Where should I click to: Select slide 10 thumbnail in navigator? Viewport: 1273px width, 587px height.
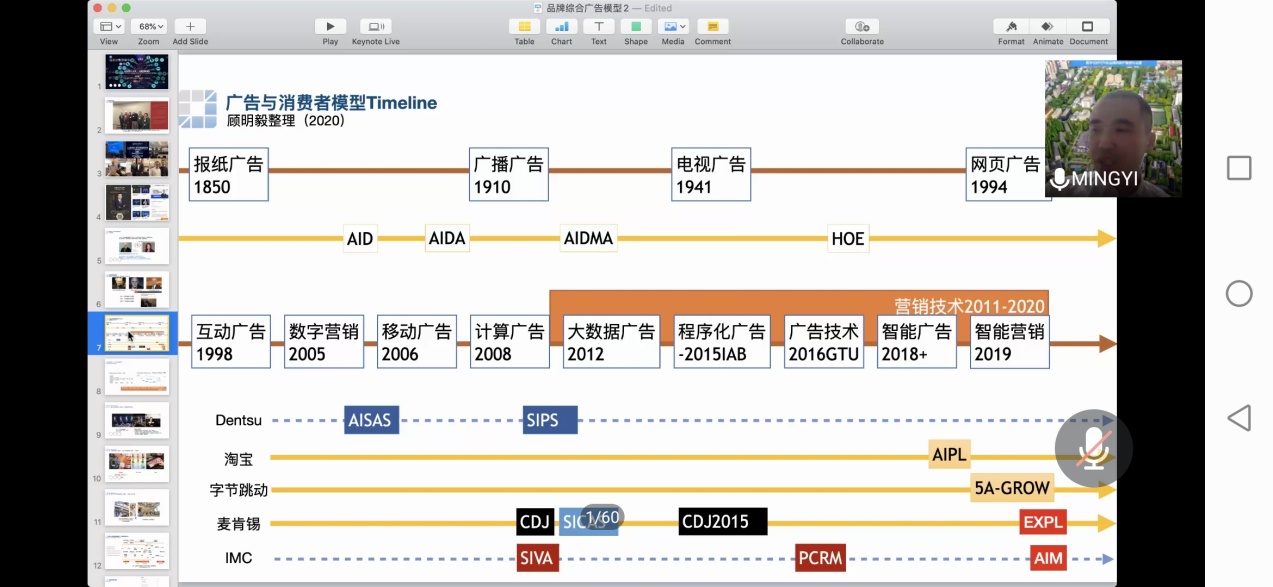[137, 463]
